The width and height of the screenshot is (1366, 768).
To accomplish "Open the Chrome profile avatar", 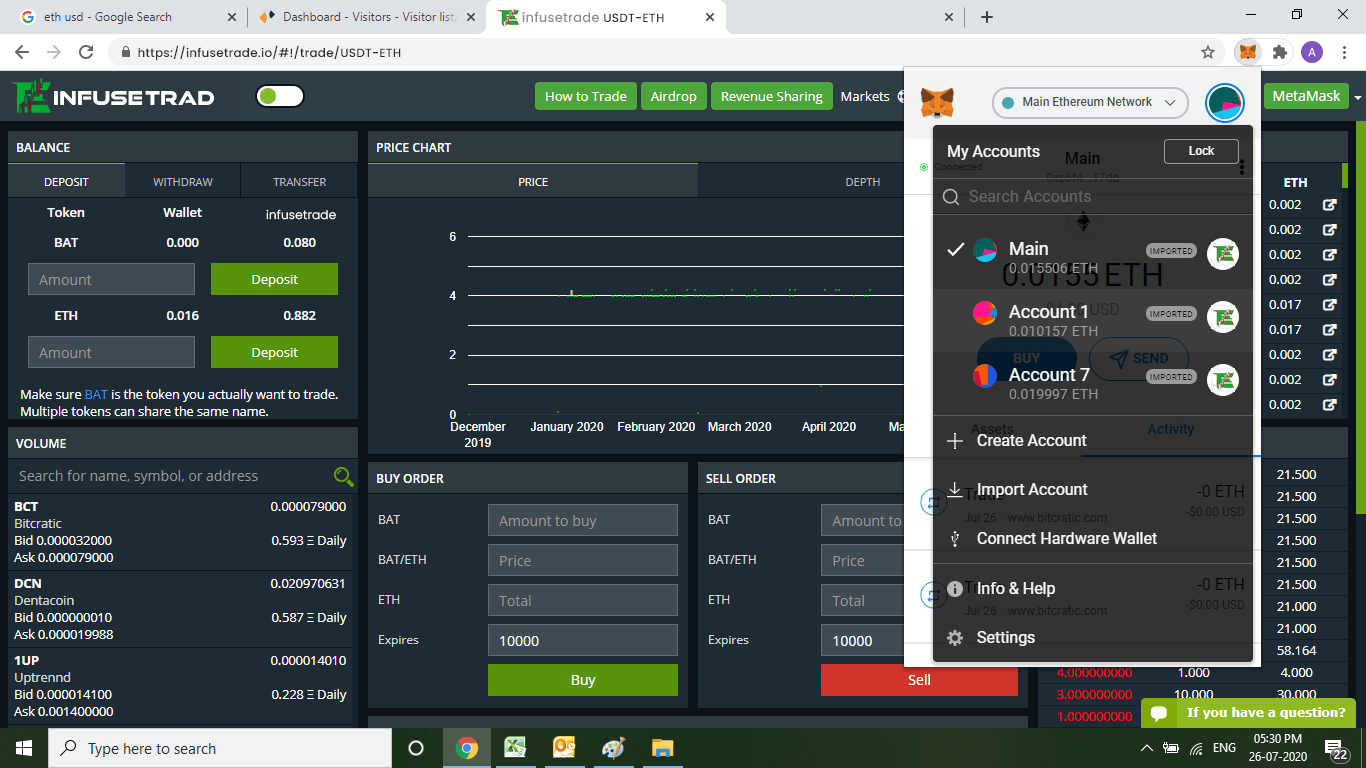I will point(1312,52).
